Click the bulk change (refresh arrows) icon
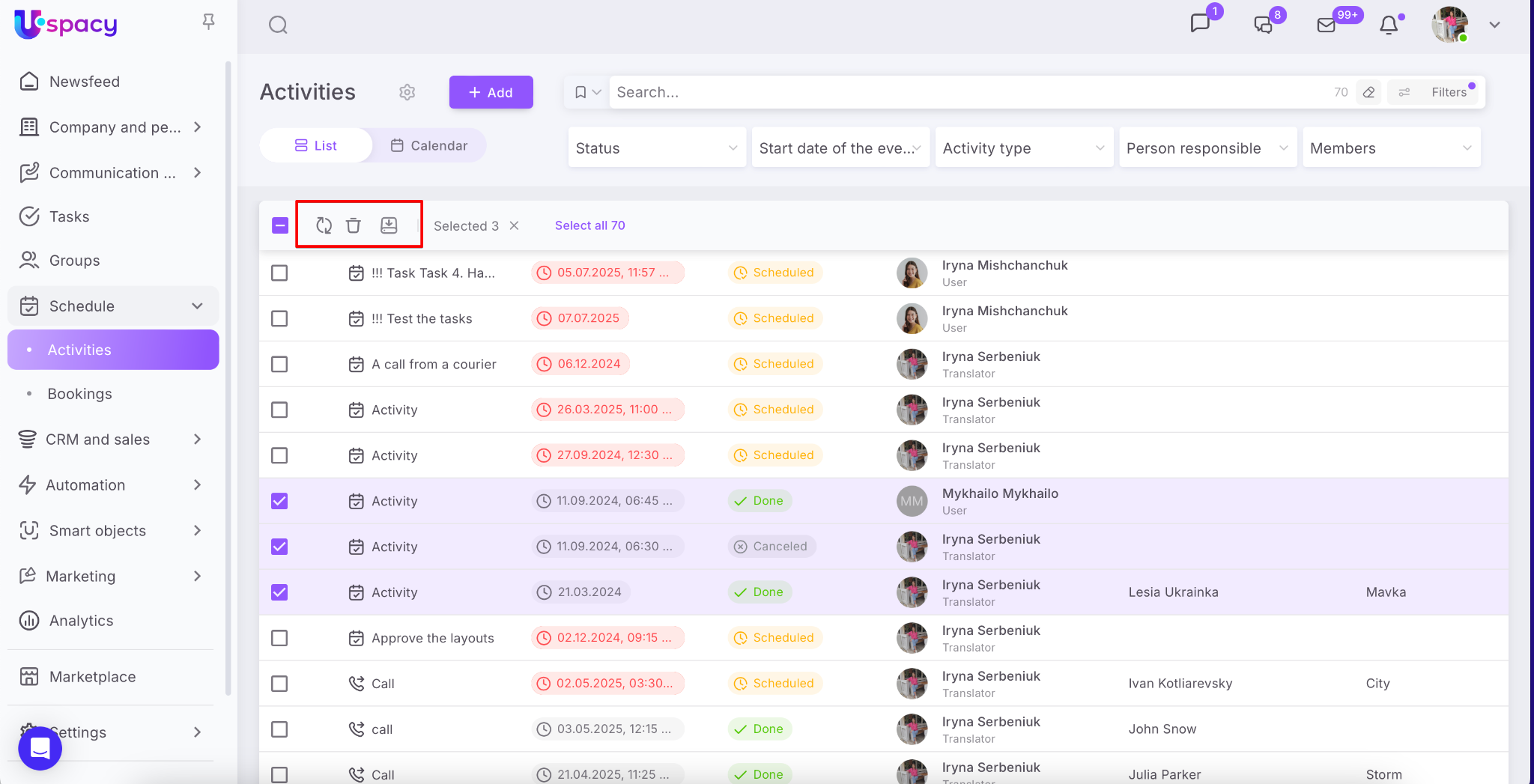The image size is (1534, 784). [x=324, y=225]
